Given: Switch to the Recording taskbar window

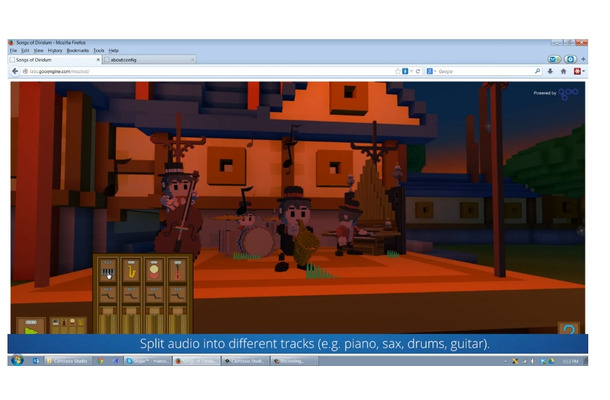Looking at the screenshot, I should 294,361.
